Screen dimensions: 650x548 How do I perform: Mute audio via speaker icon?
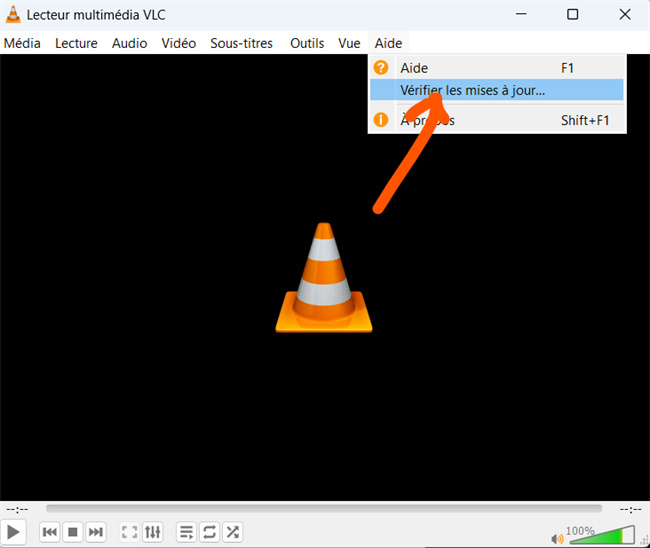tap(557, 538)
